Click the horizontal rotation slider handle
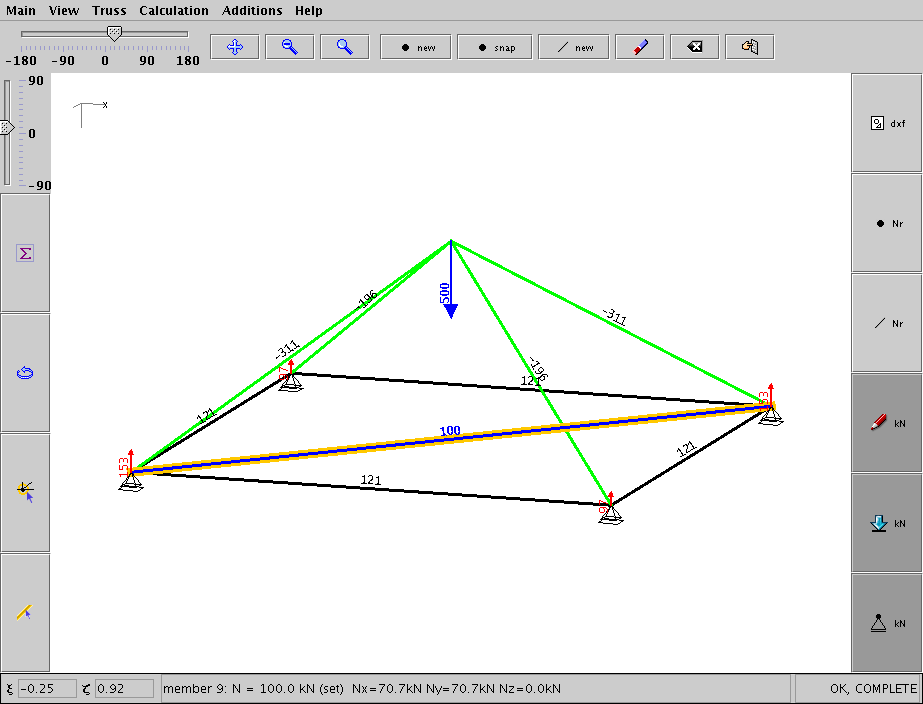 [x=114, y=33]
